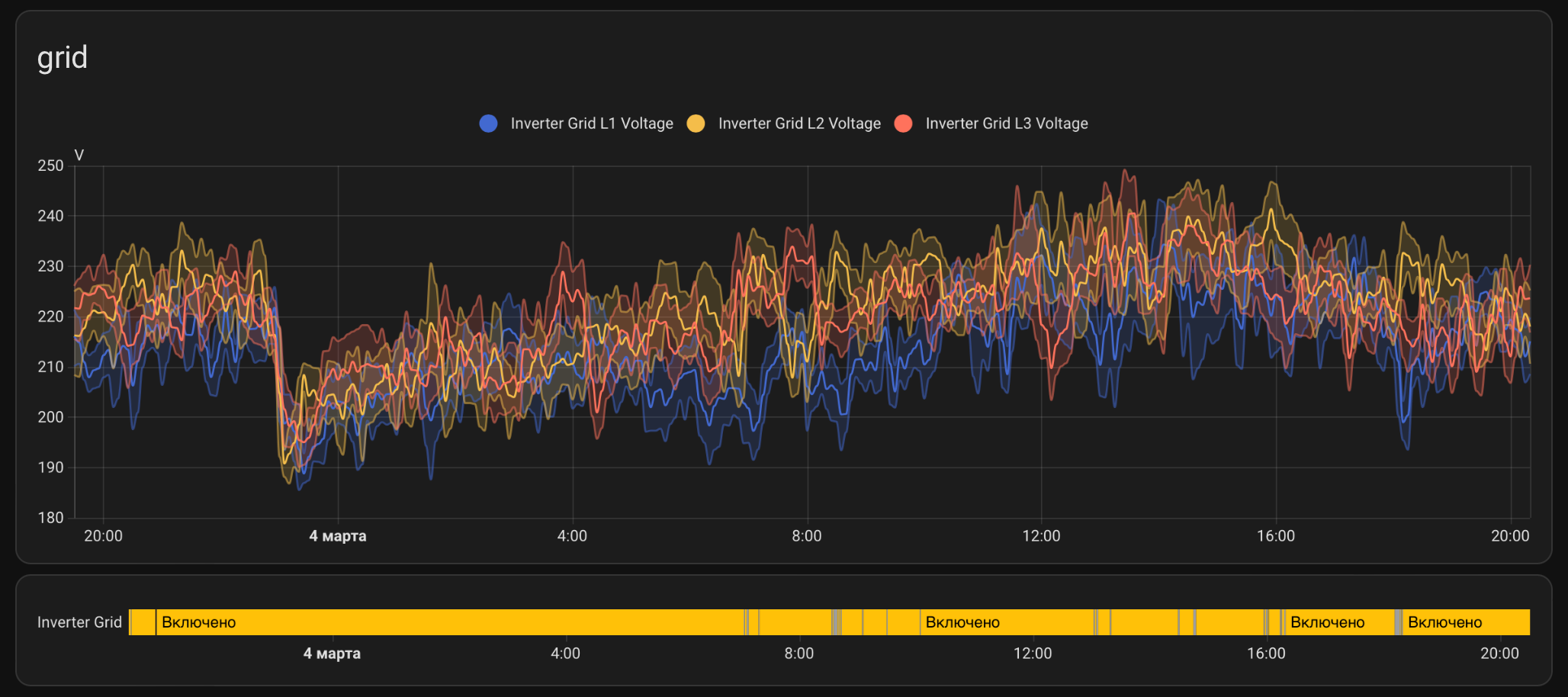Toggle Inverter Grid L1 Voltage legend dot

[x=489, y=124]
